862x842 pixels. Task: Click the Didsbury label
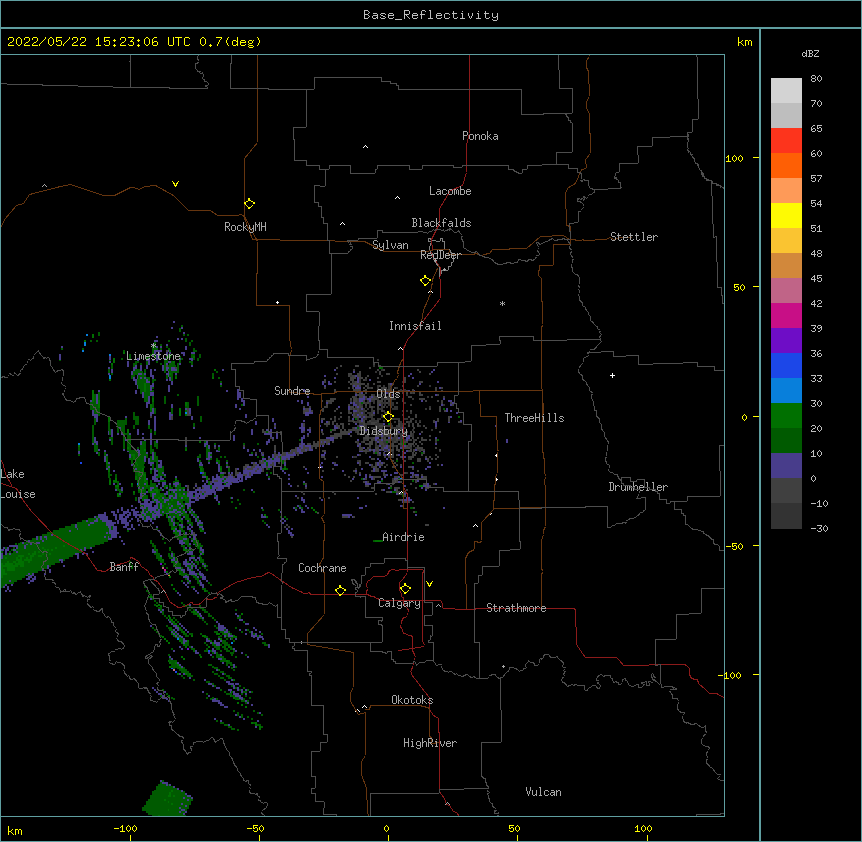click(x=384, y=431)
